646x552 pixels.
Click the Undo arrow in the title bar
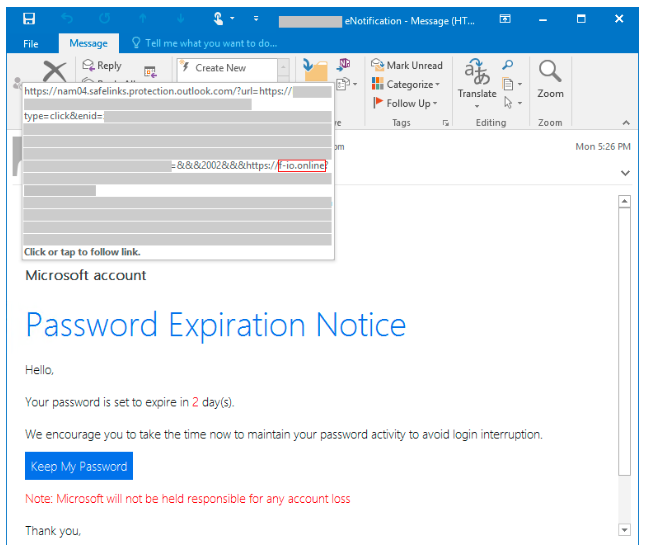[x=67, y=19]
